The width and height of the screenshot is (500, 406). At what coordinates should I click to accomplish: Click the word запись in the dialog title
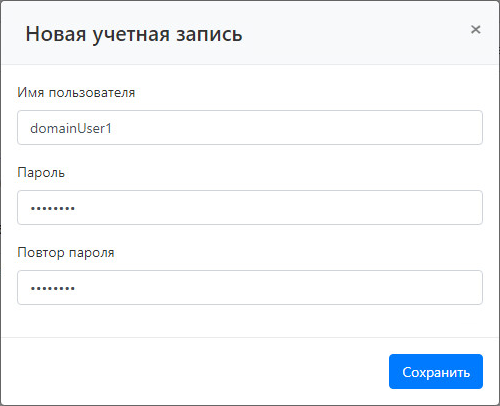[209, 35]
